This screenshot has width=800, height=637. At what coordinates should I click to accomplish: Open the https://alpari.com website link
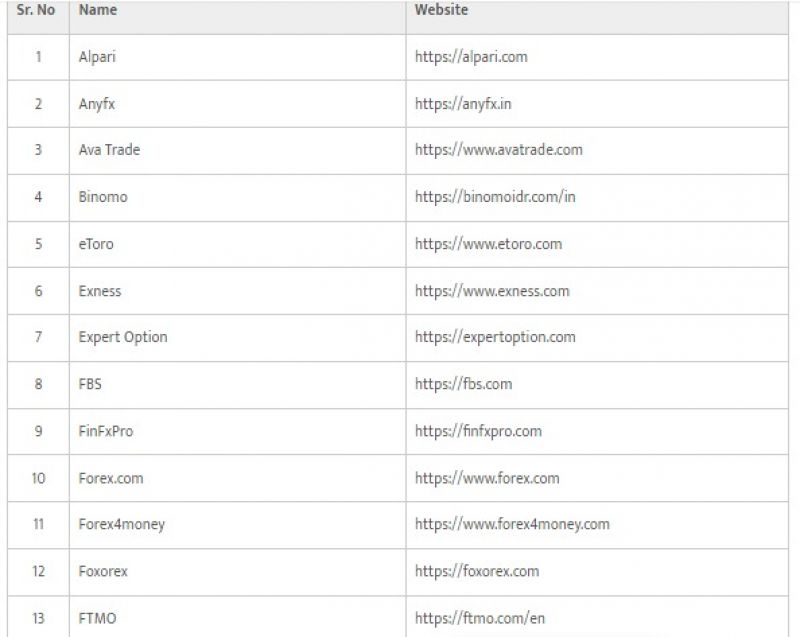(471, 57)
